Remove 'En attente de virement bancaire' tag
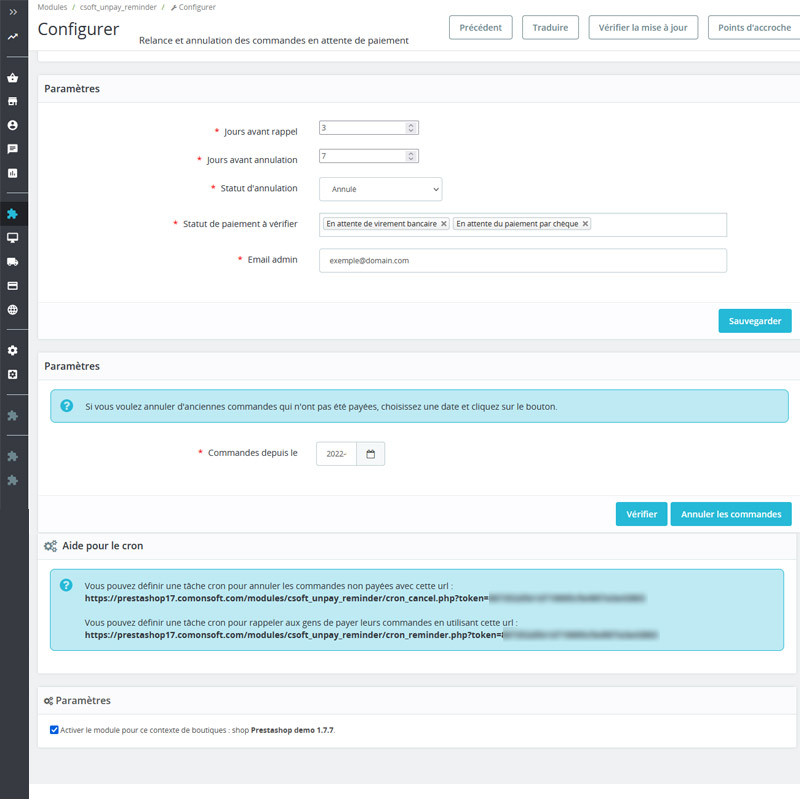The height and width of the screenshot is (800, 800). coord(444,224)
